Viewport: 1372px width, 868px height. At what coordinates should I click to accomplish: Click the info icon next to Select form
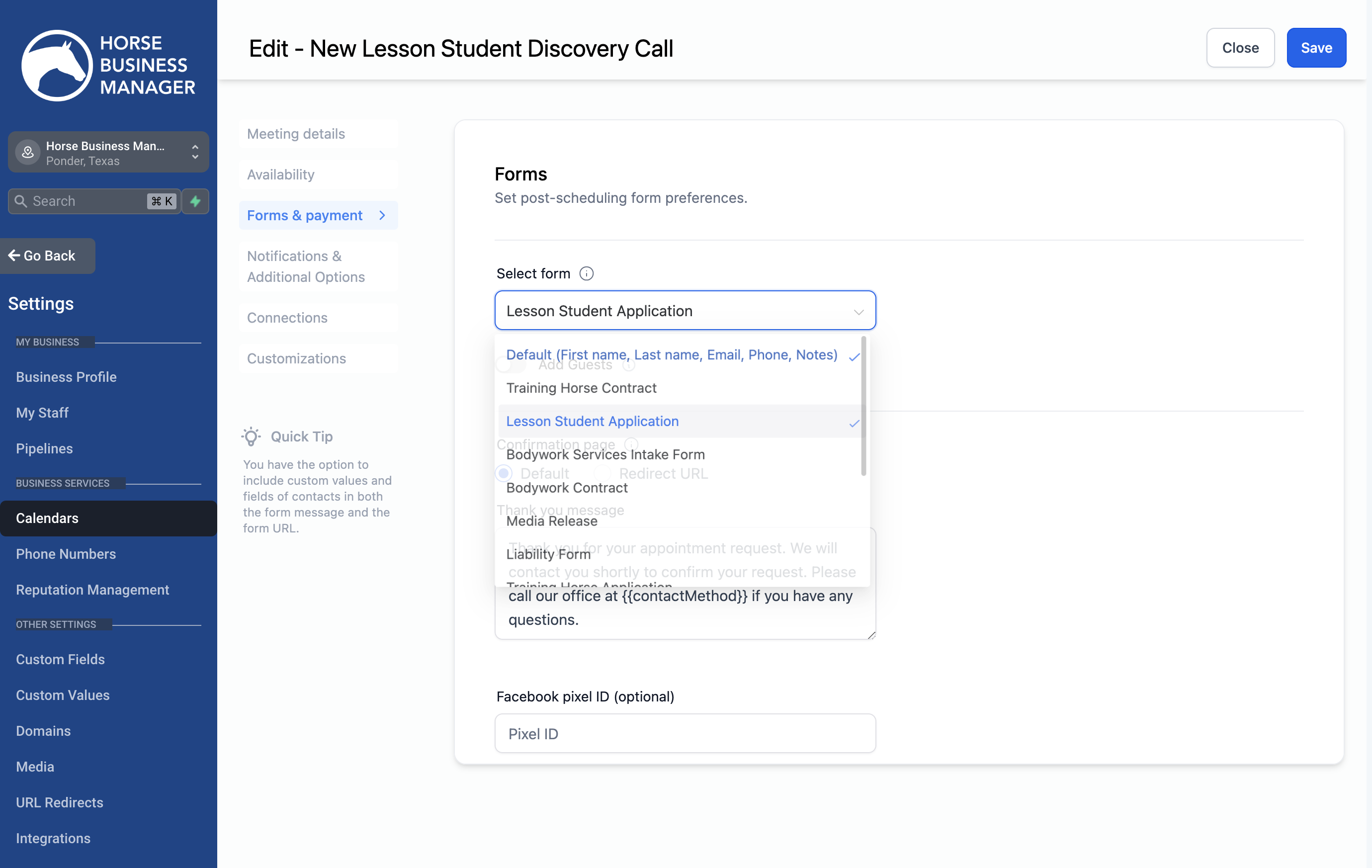pyautogui.click(x=586, y=273)
